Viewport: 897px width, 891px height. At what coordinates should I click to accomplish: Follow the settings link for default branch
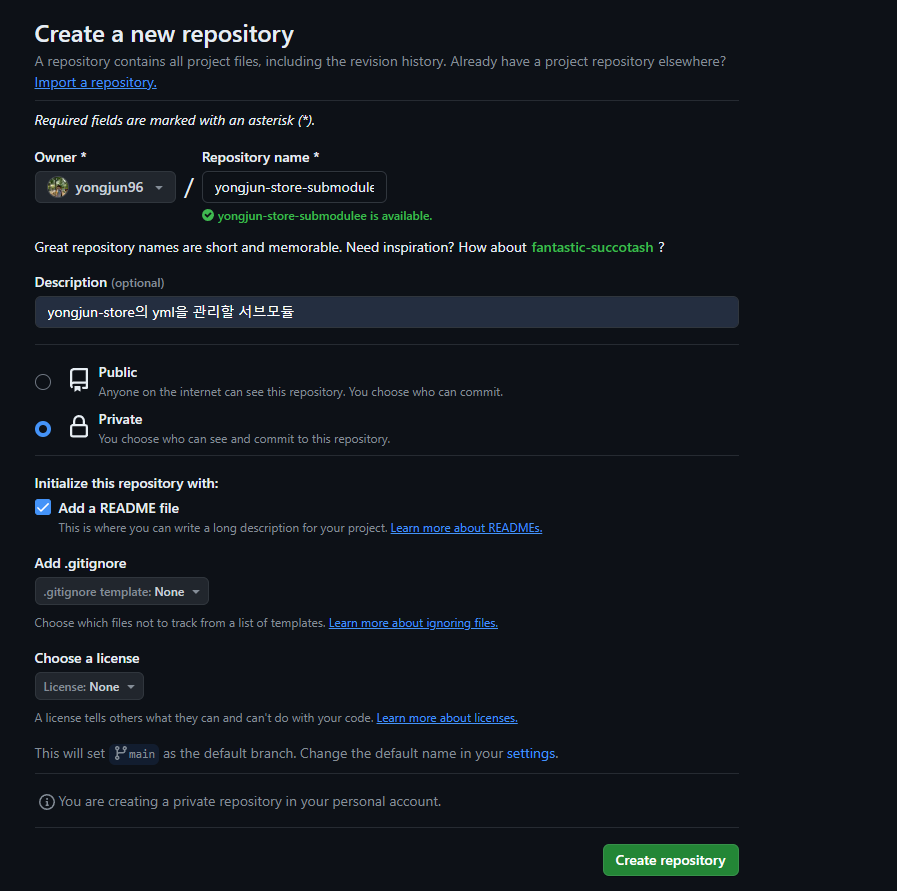[531, 754]
